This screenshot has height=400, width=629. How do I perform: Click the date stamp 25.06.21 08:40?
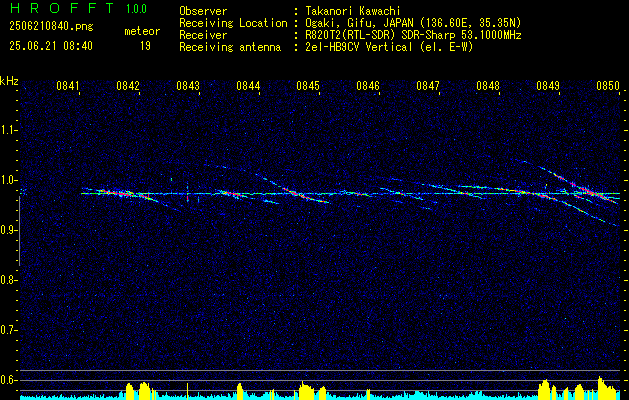51,46
